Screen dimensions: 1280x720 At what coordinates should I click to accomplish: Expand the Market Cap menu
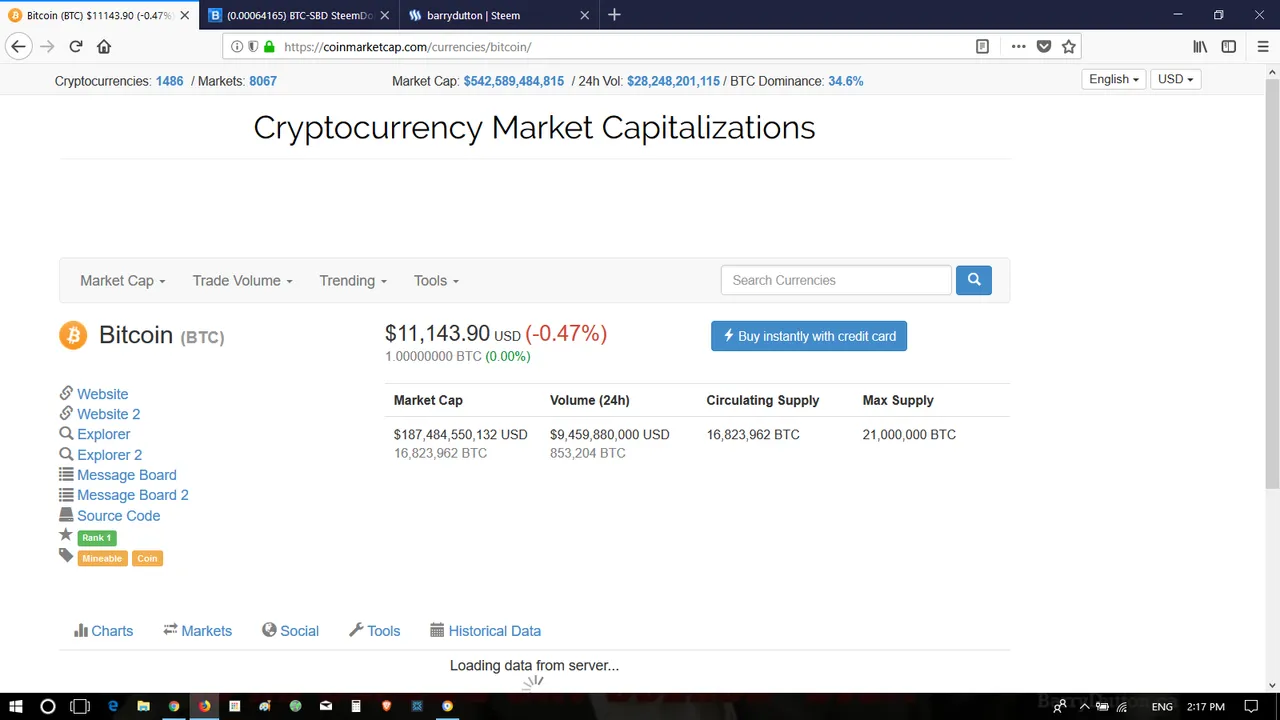click(x=122, y=281)
